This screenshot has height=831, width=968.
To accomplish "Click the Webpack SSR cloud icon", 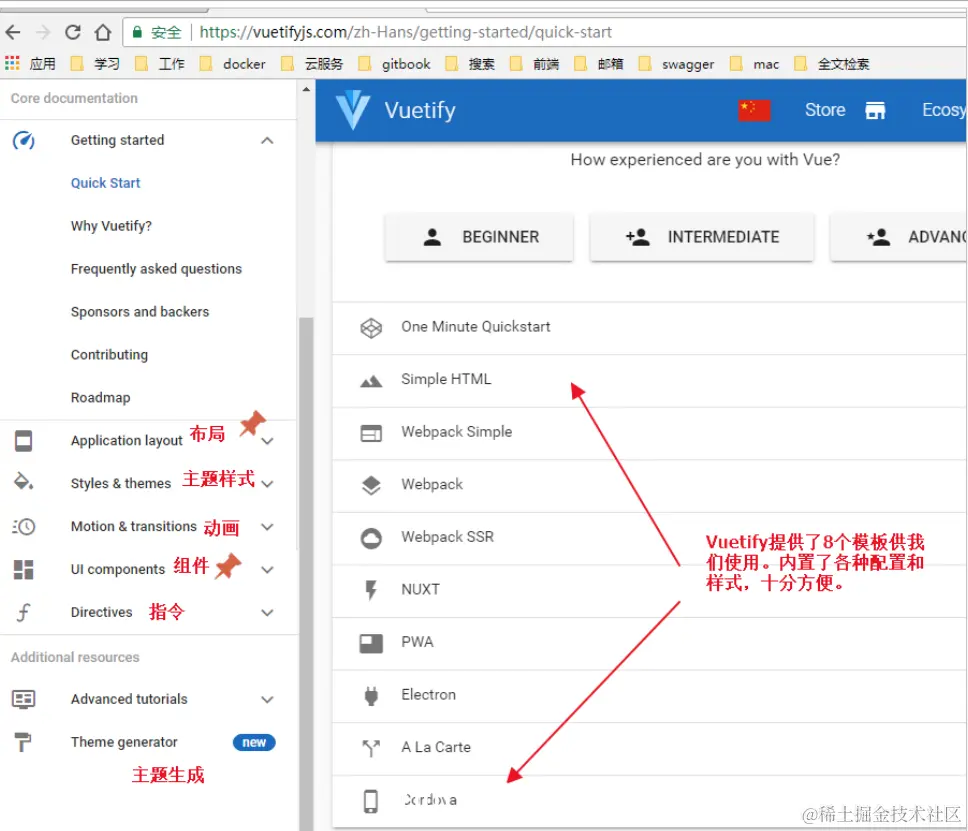I will 371,538.
